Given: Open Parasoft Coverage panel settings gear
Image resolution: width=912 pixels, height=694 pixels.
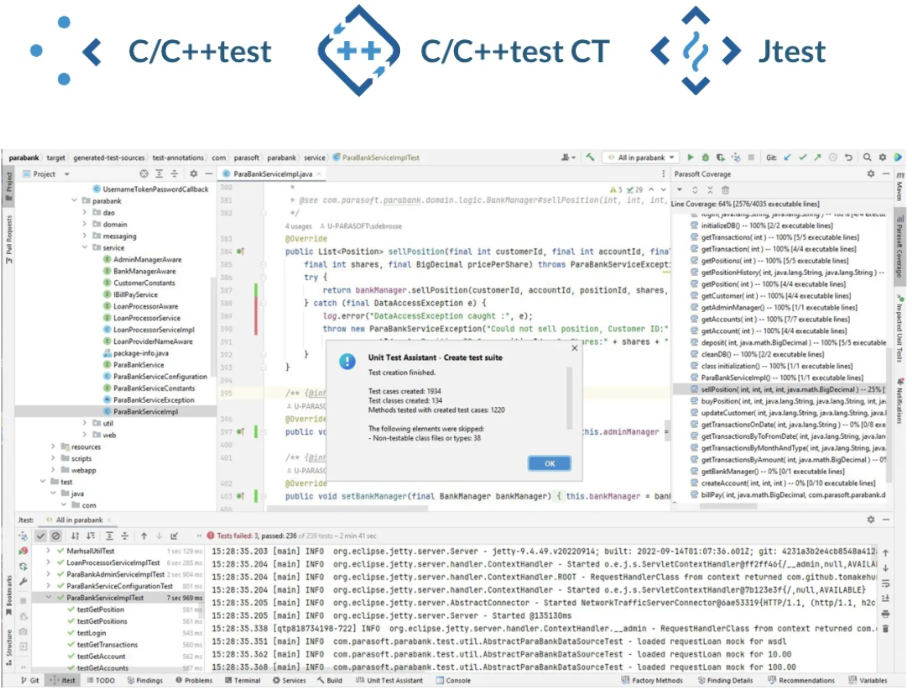Looking at the screenshot, I should (871, 173).
